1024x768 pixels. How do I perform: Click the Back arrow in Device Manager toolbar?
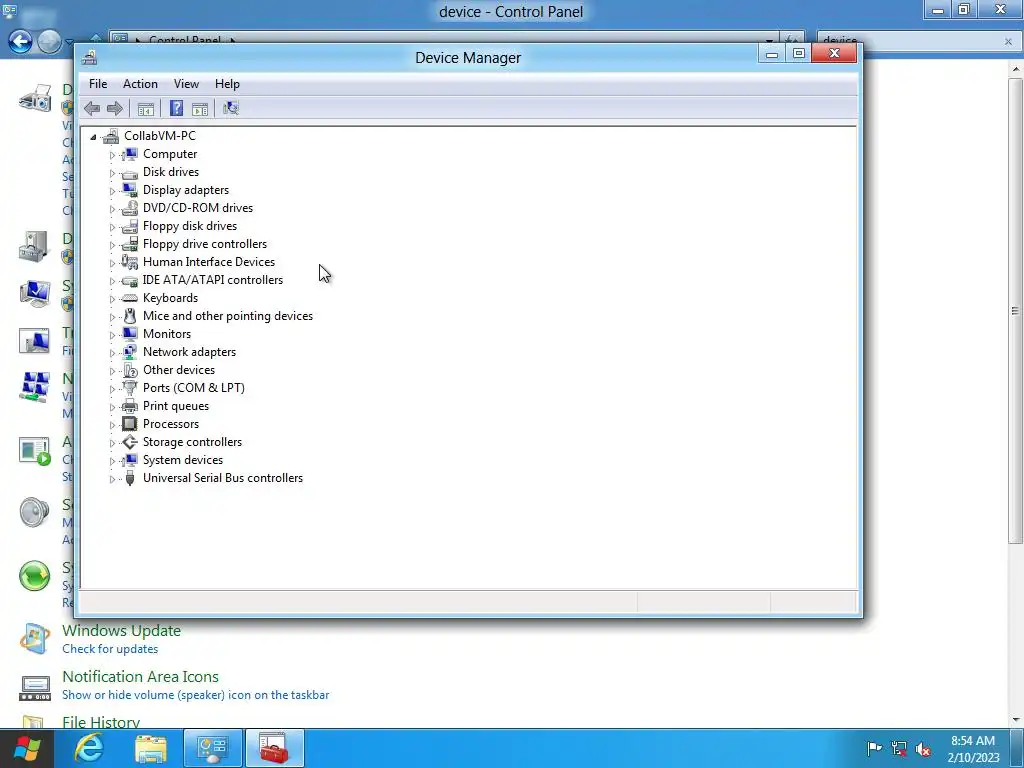coord(92,108)
